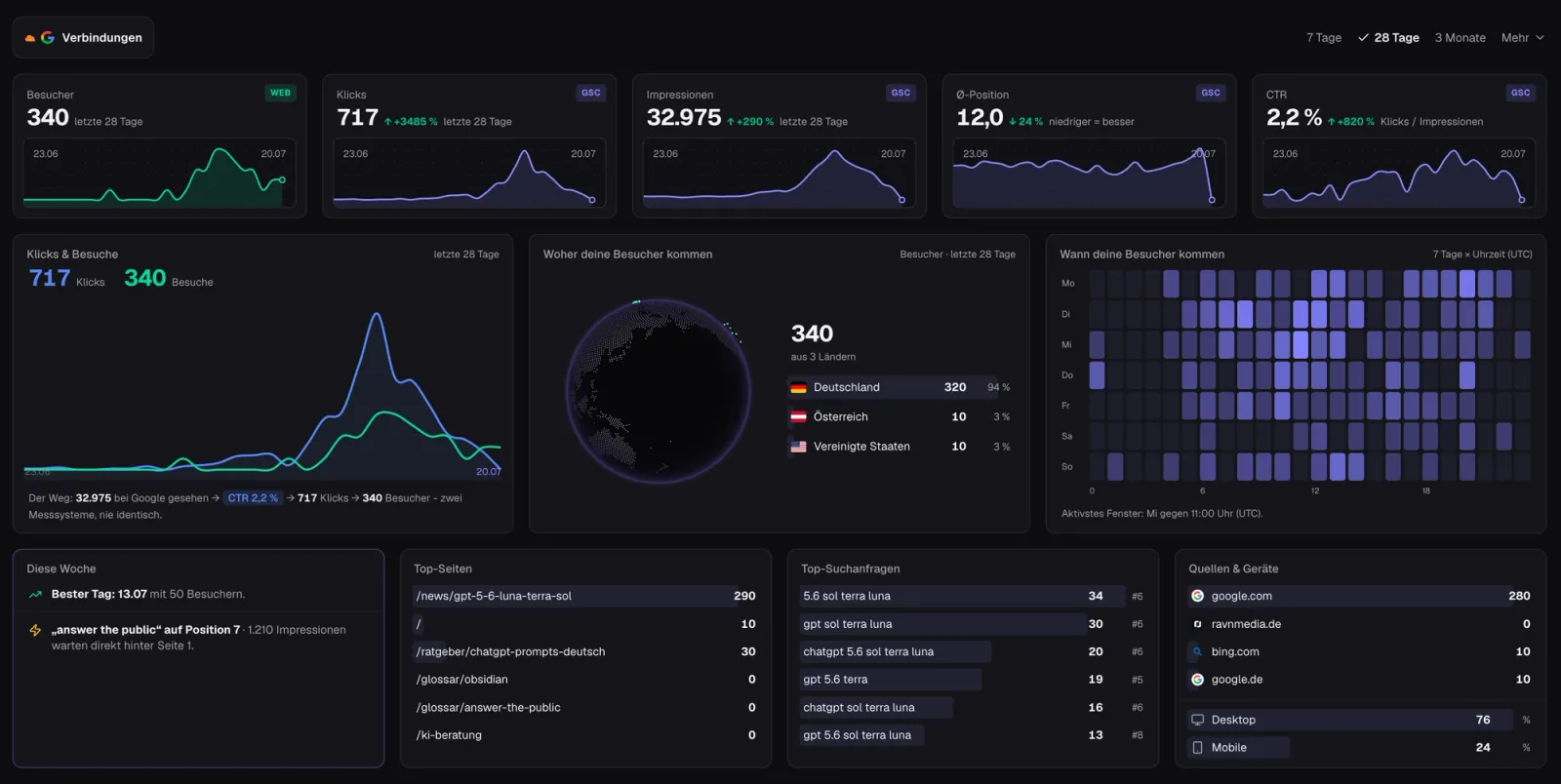Click Impressionen +290 % trend indicator
This screenshot has width=1561, height=784.
750,122
